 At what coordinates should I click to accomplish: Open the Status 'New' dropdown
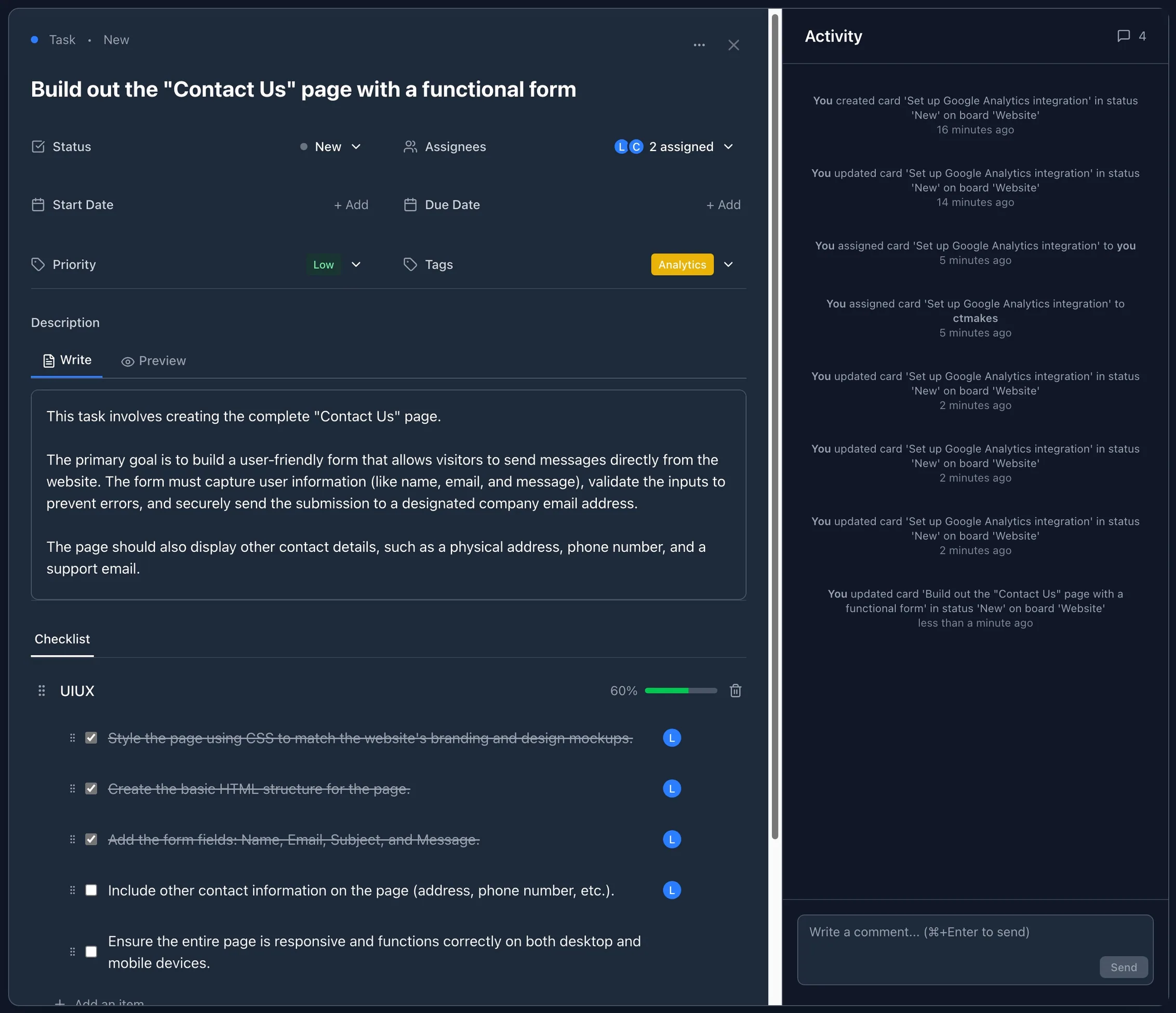(x=330, y=147)
